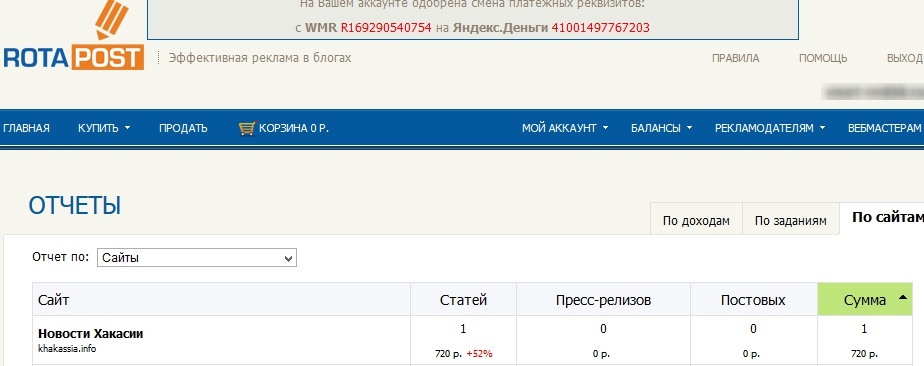
Task: Expand the Балансы menu
Action: (661, 128)
